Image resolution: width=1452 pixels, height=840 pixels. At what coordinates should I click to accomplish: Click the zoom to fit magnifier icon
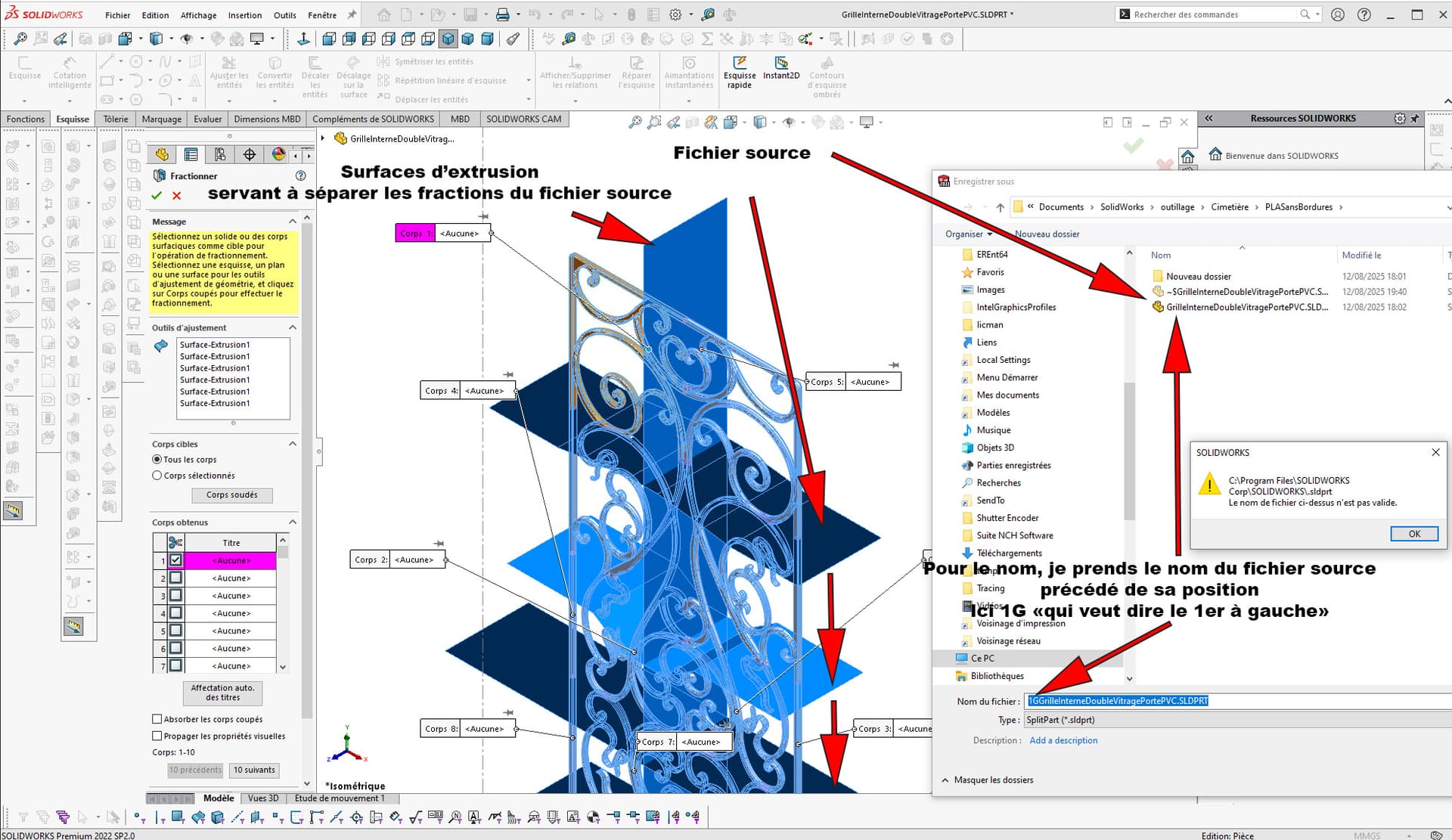click(x=20, y=39)
